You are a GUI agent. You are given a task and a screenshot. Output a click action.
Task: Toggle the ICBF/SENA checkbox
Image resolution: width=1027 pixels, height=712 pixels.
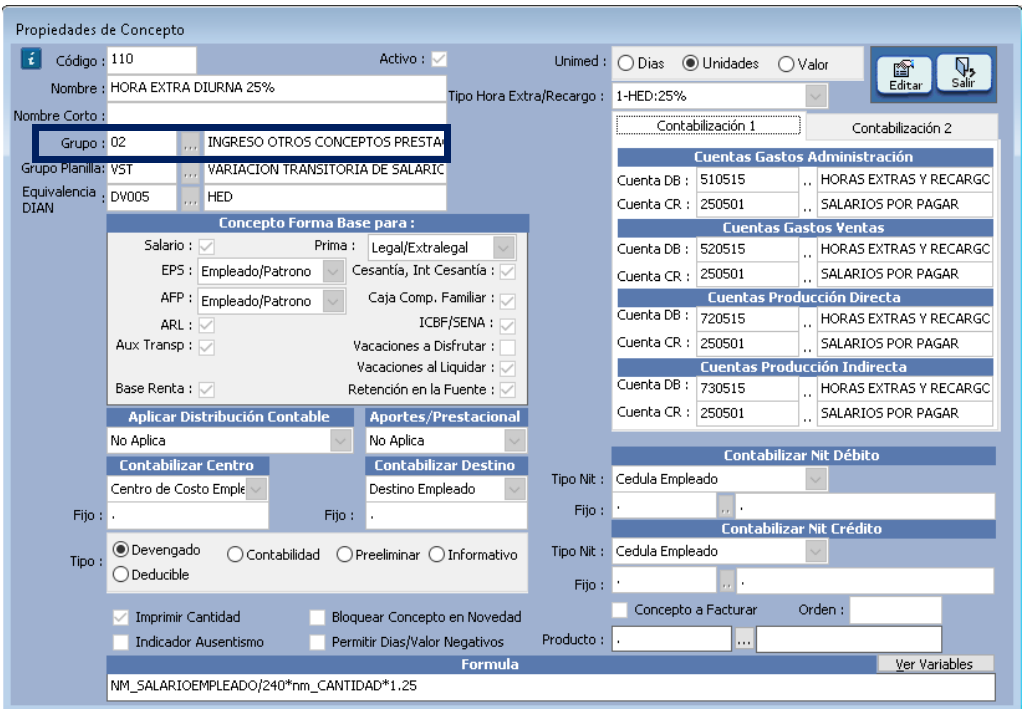point(508,325)
